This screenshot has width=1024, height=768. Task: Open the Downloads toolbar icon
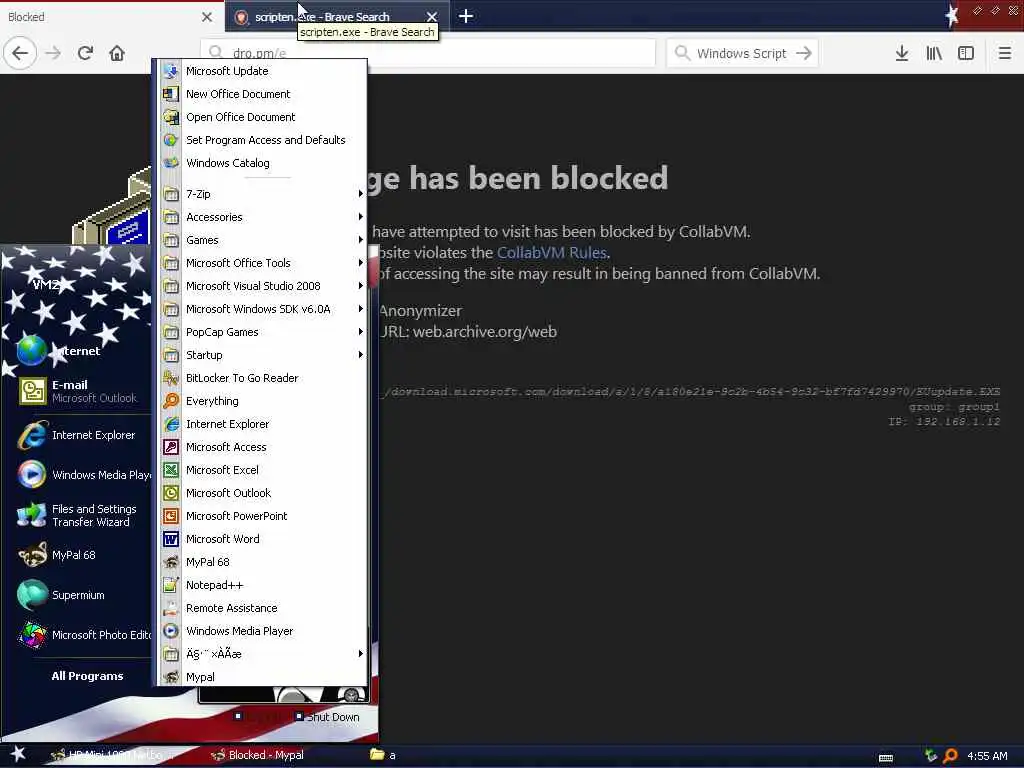[x=902, y=53]
